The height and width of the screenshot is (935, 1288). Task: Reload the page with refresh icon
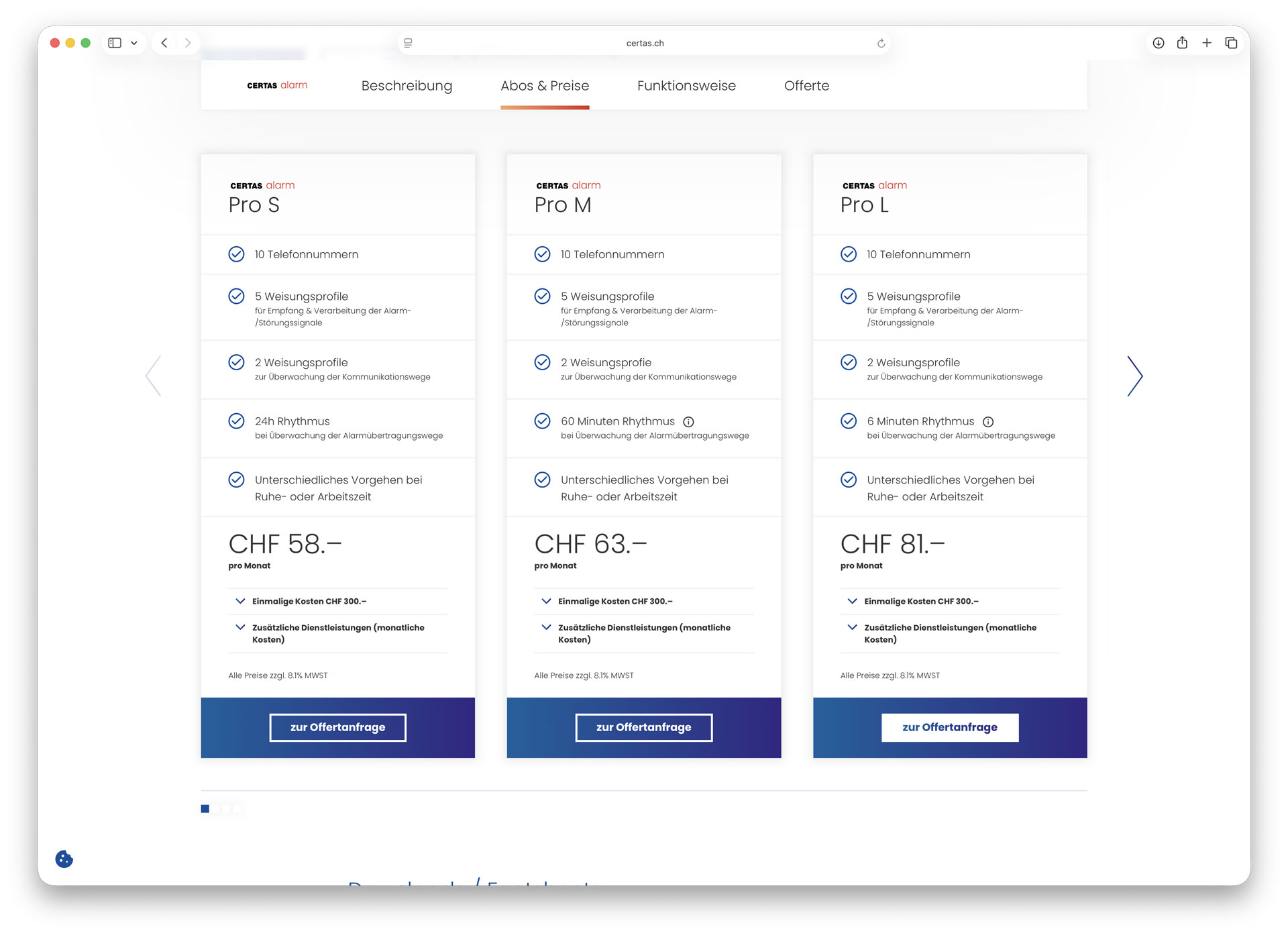click(881, 44)
